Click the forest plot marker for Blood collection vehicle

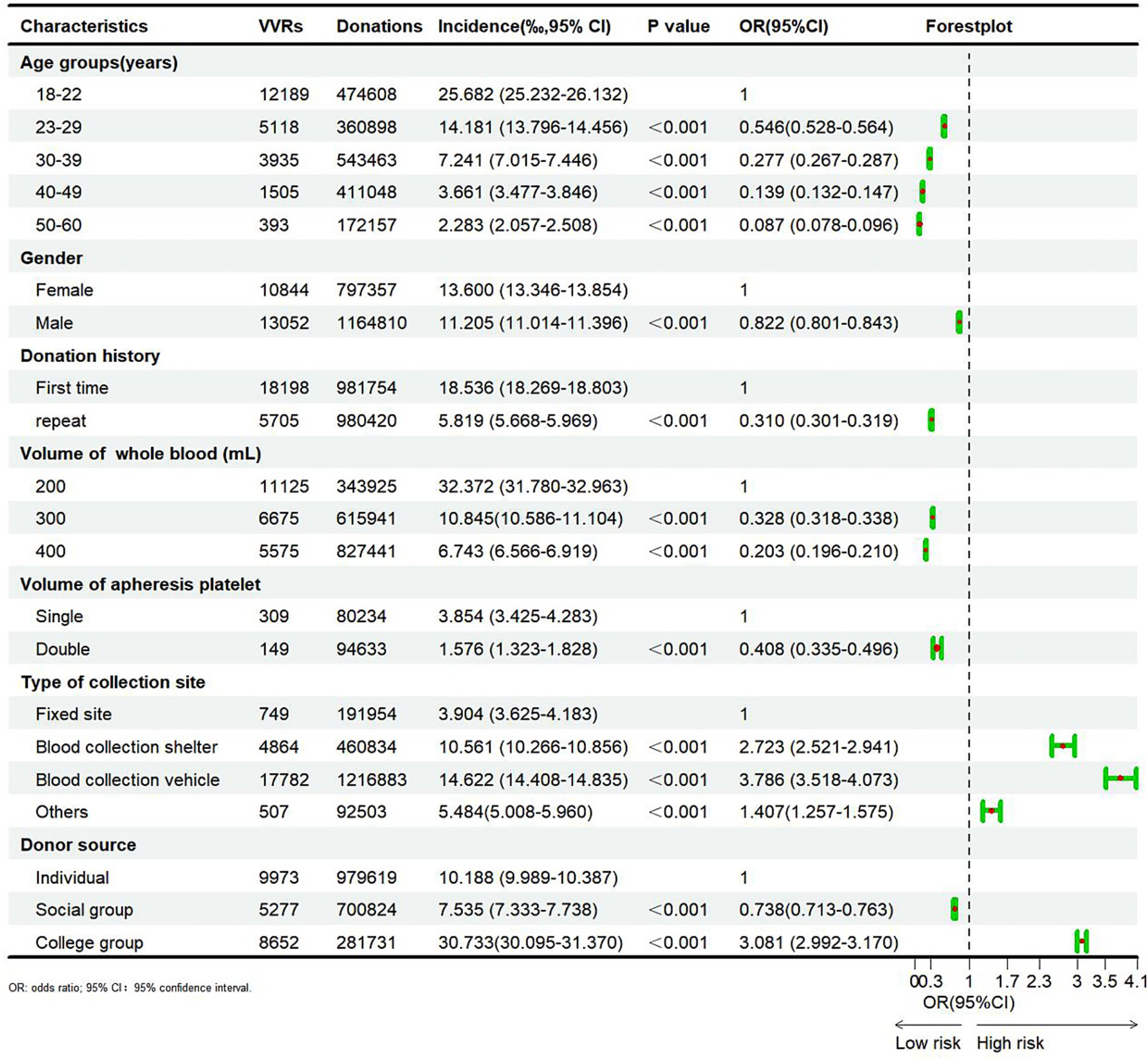[x=1120, y=778]
